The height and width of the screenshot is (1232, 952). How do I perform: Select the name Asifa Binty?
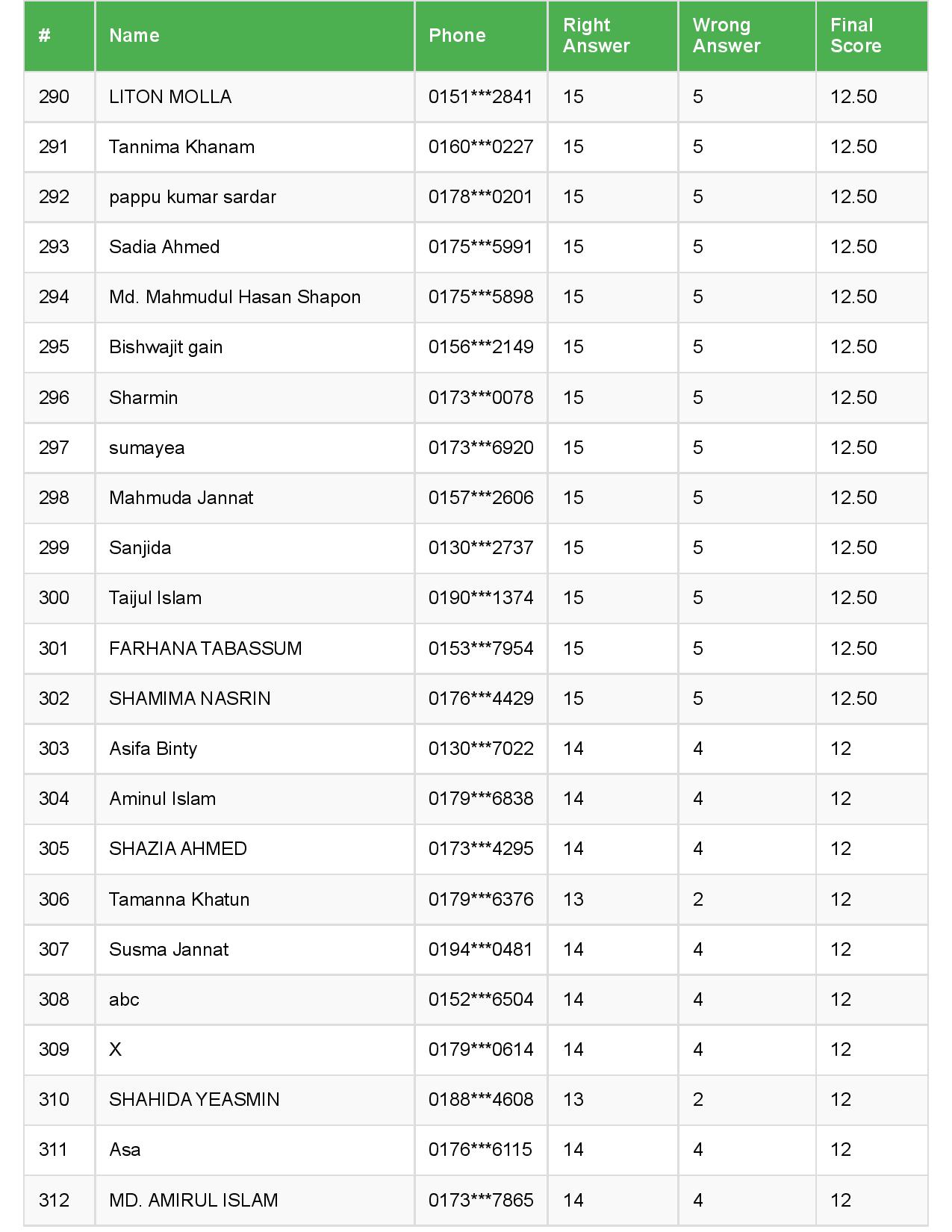[x=153, y=749]
